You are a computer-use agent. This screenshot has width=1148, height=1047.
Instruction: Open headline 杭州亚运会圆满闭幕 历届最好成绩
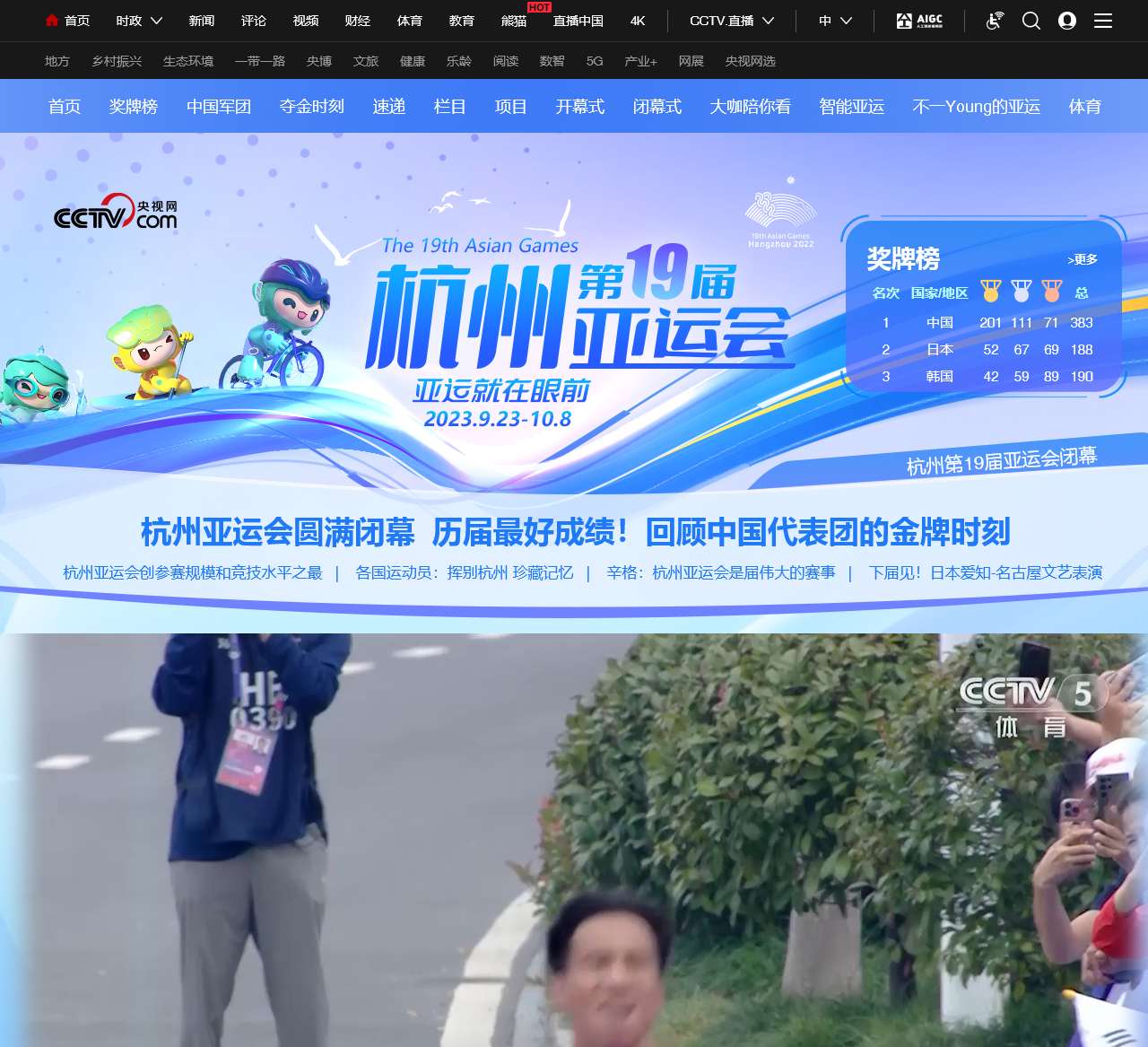pos(575,532)
